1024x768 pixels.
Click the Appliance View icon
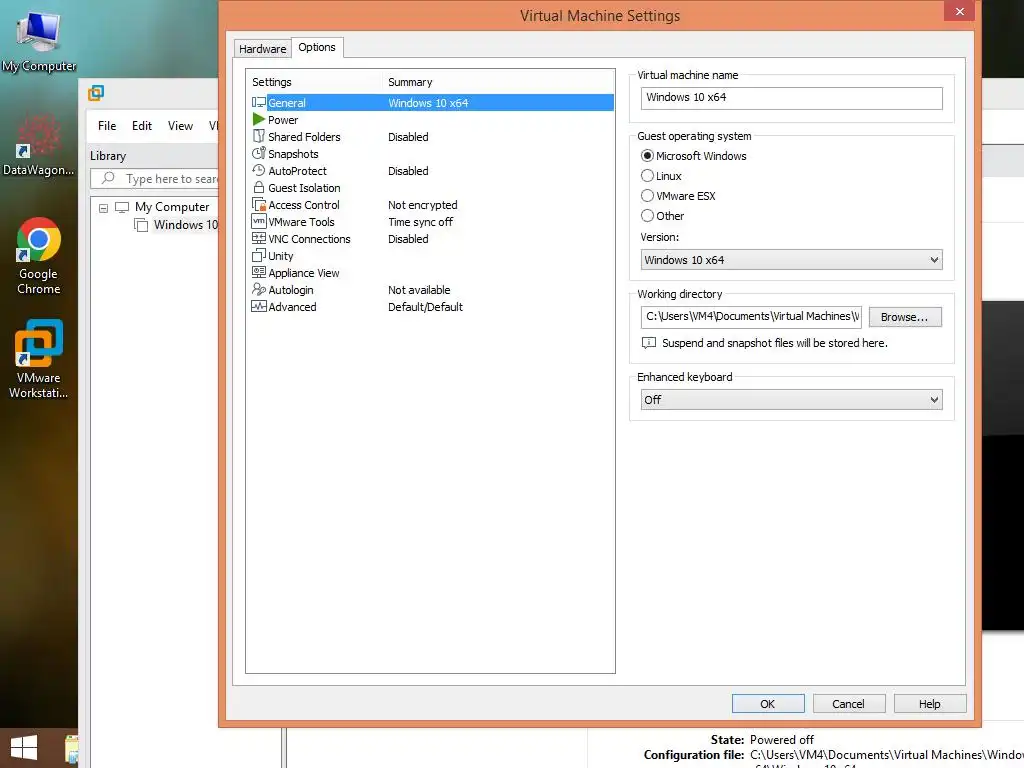pos(259,272)
